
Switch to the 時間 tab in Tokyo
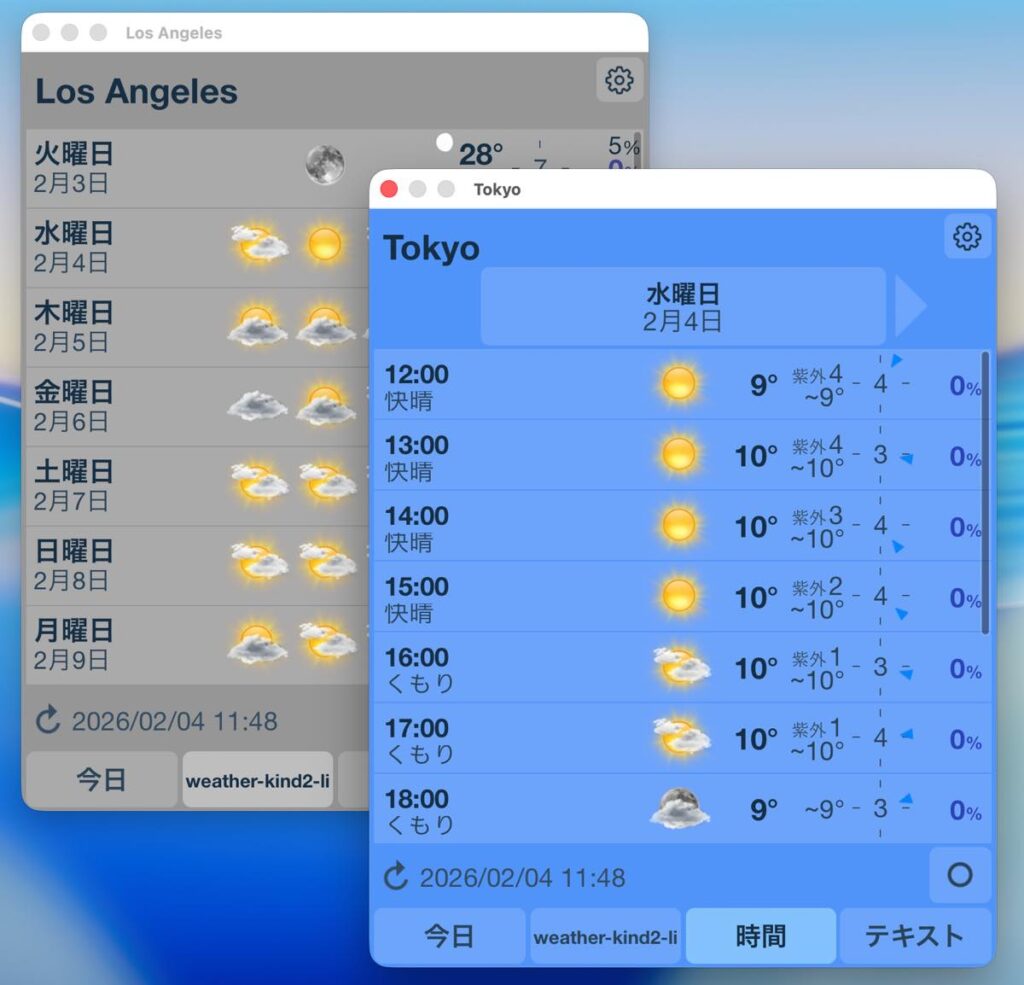coord(760,936)
